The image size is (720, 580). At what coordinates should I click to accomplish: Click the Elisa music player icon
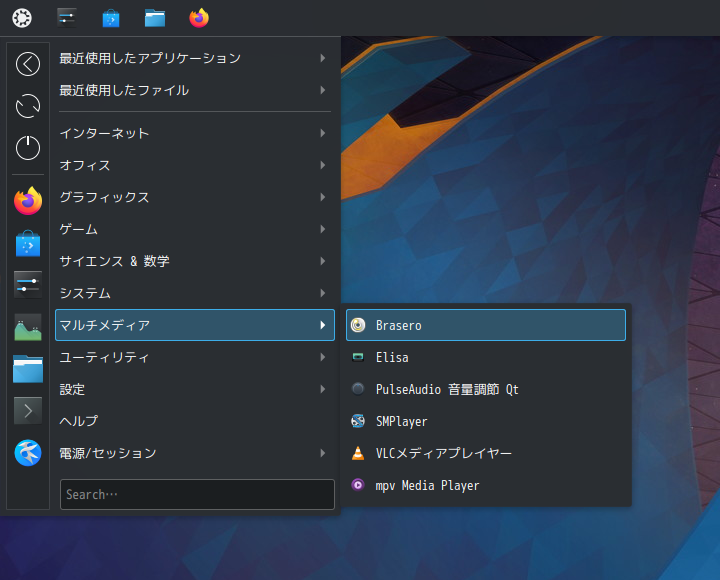(358, 357)
